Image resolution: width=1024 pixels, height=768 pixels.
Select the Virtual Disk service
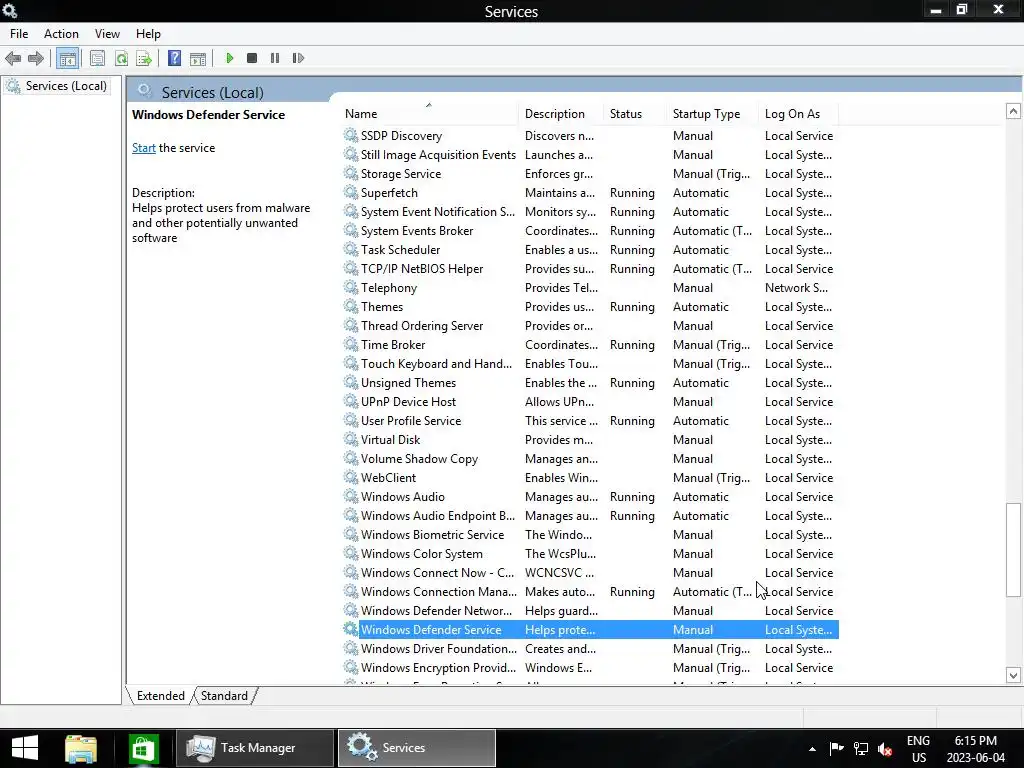tap(391, 440)
